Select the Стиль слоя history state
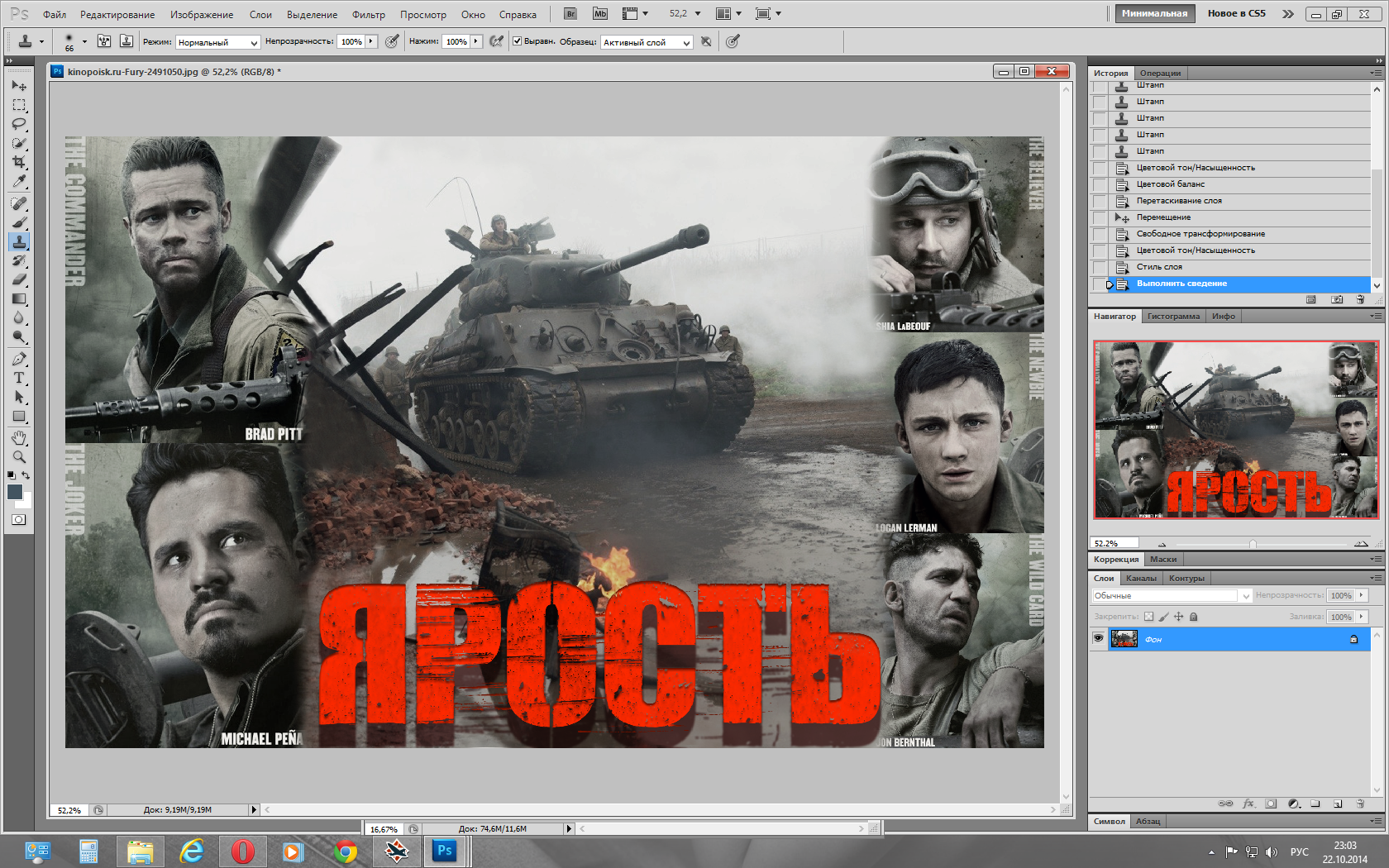The height and width of the screenshot is (868, 1389). 1159,267
